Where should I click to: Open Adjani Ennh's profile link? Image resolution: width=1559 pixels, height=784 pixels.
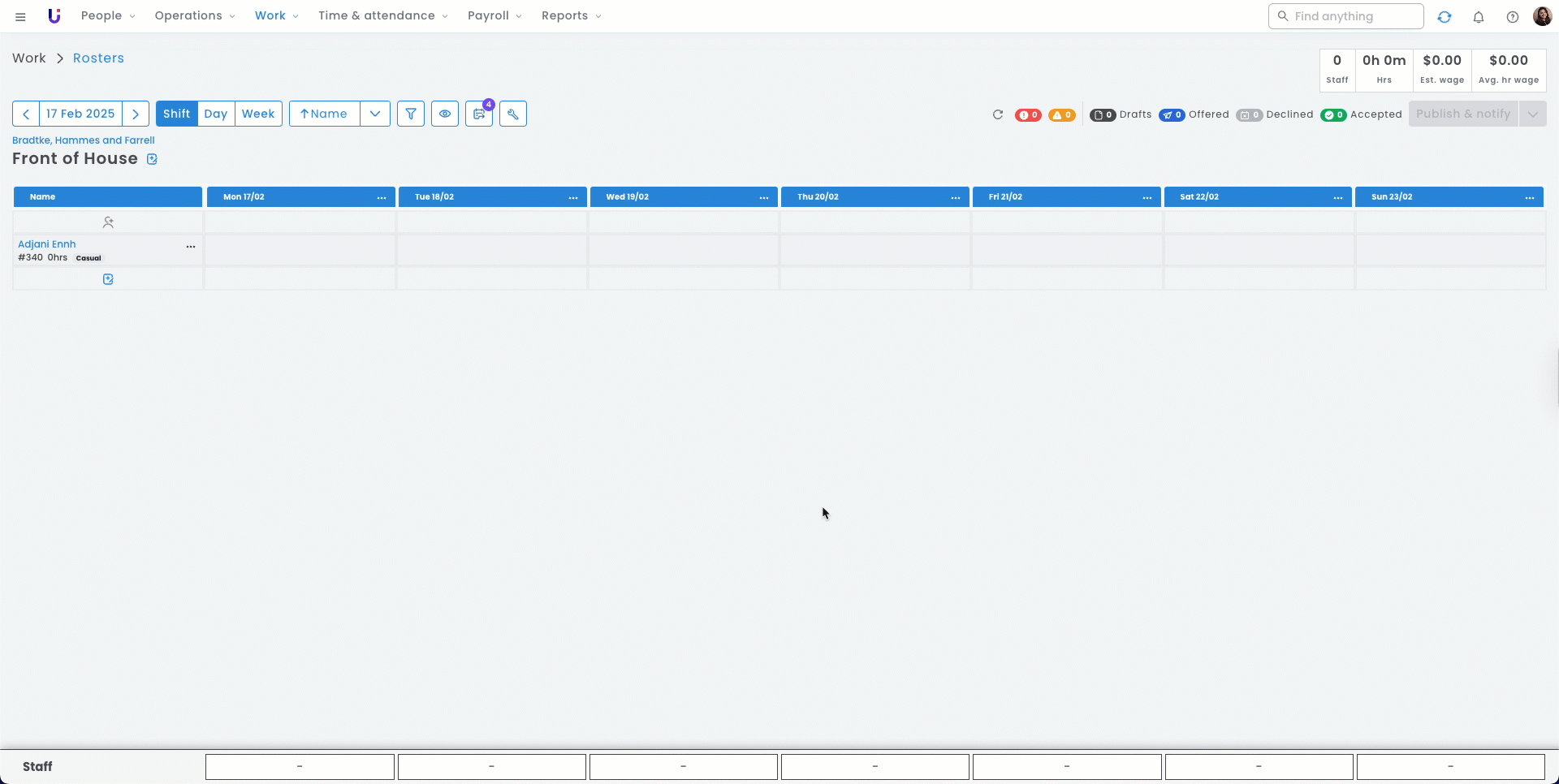pyautogui.click(x=47, y=244)
